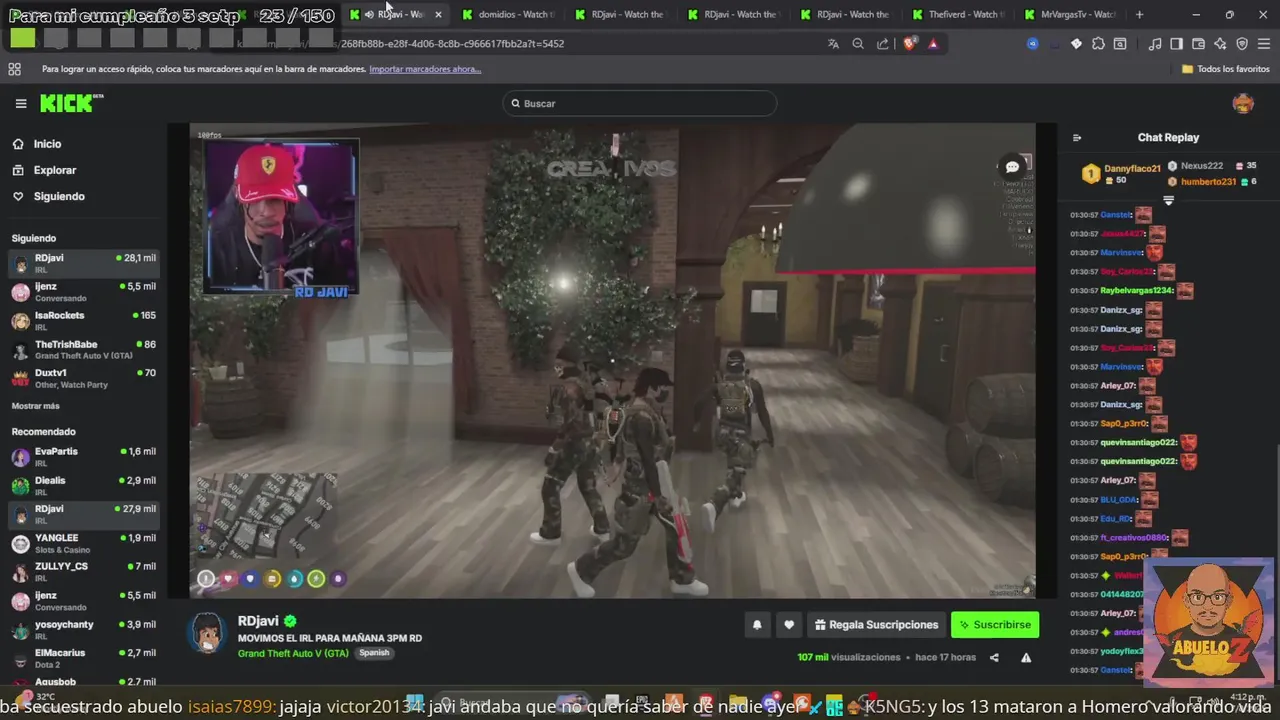Click Edu_RD username in chat
Viewport: 1280px width, 720px height.
click(x=1115, y=519)
